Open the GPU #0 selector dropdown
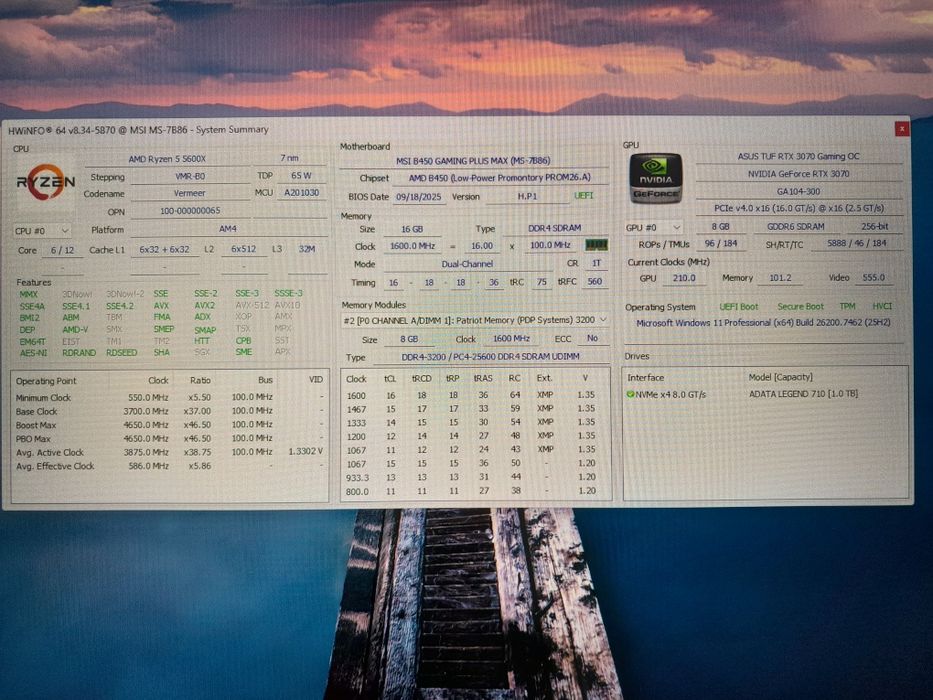 click(653, 227)
